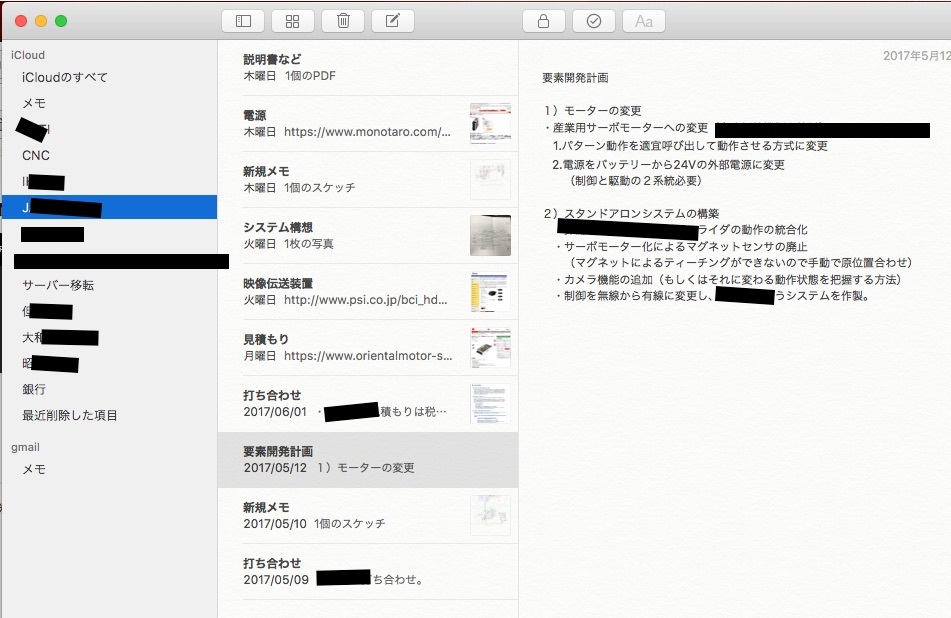Open the 新規メモ note from 木曜日
The width and height of the screenshot is (951, 618).
click(368, 180)
